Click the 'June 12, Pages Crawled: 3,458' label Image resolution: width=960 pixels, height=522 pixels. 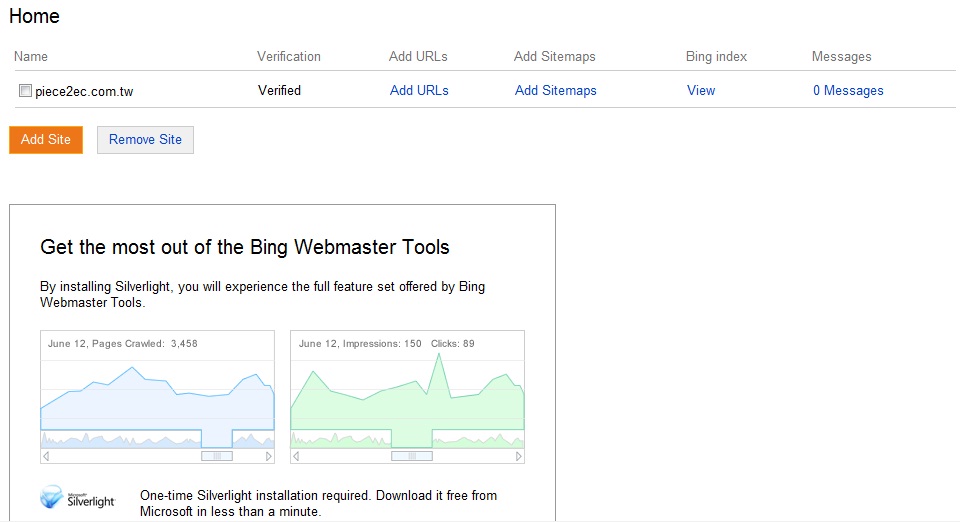point(122,343)
